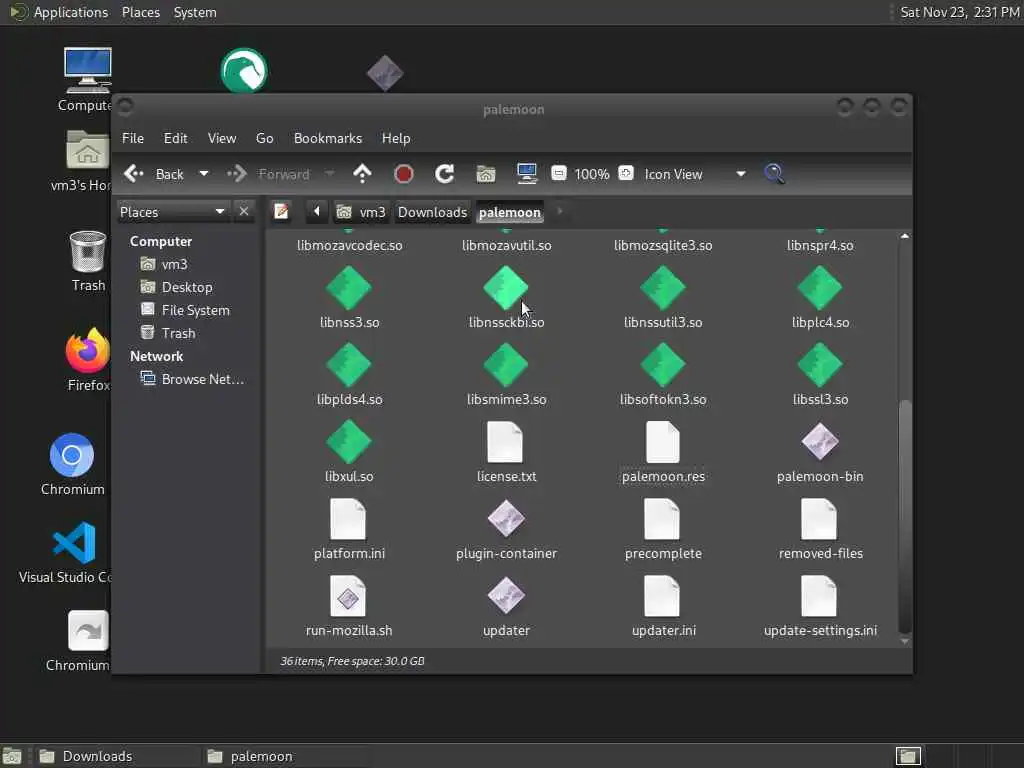Select the precomplete file icon

pyautogui.click(x=662, y=519)
